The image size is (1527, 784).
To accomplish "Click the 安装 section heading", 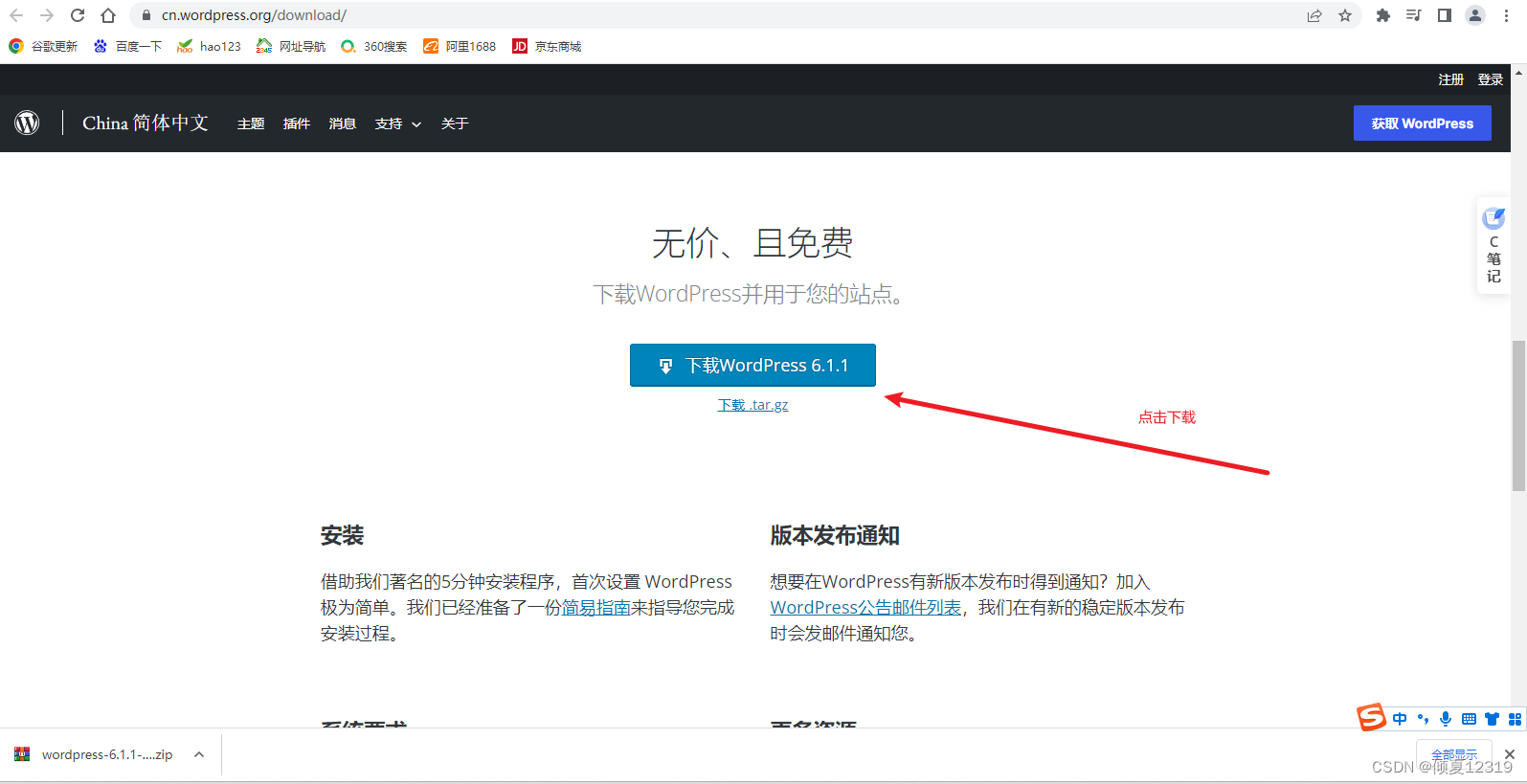I will (342, 536).
